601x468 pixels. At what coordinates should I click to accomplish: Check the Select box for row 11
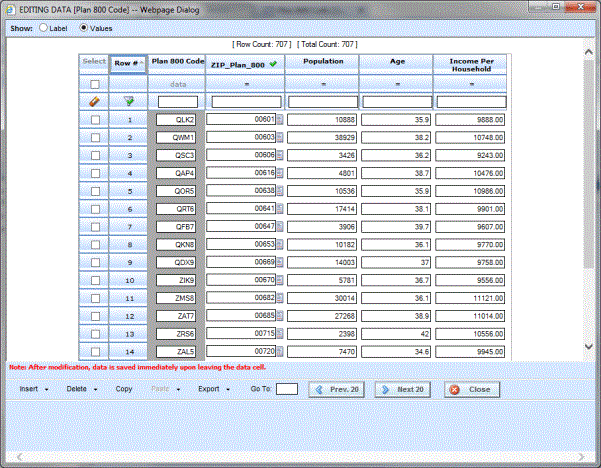click(95, 298)
